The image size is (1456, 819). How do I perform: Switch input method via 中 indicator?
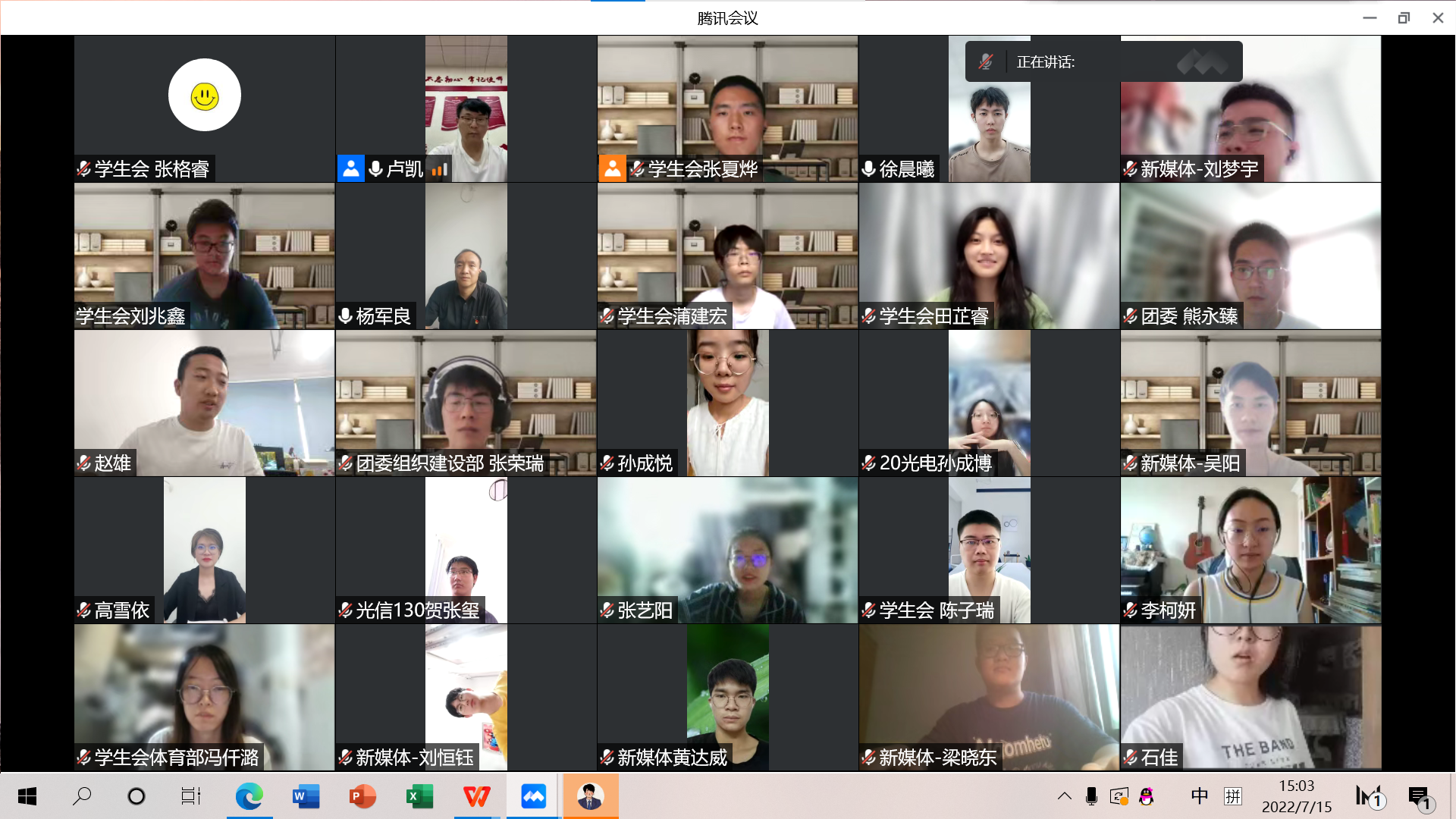pyautogui.click(x=1200, y=796)
